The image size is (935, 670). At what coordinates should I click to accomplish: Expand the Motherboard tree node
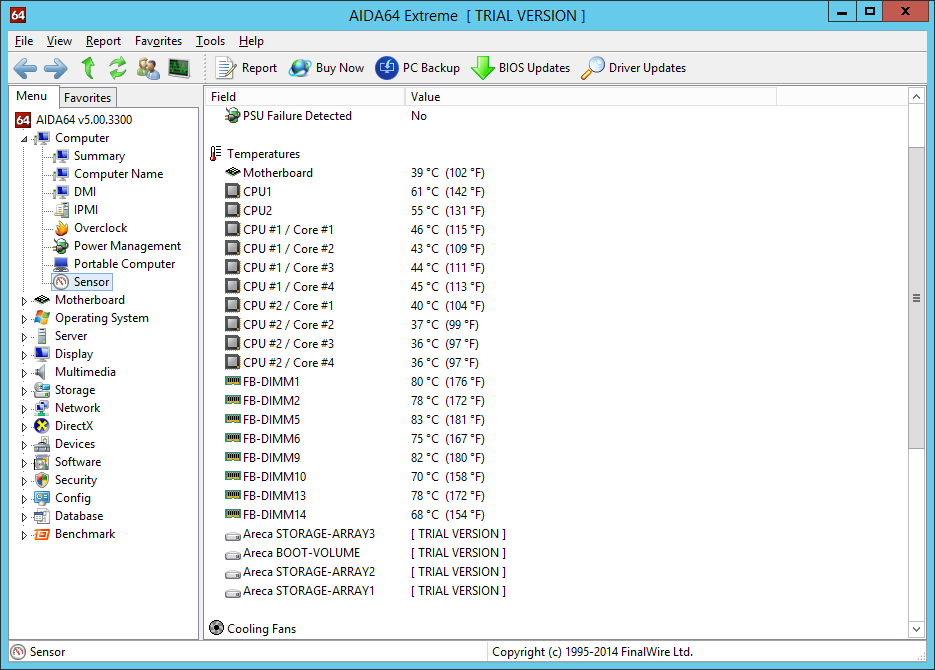24,301
